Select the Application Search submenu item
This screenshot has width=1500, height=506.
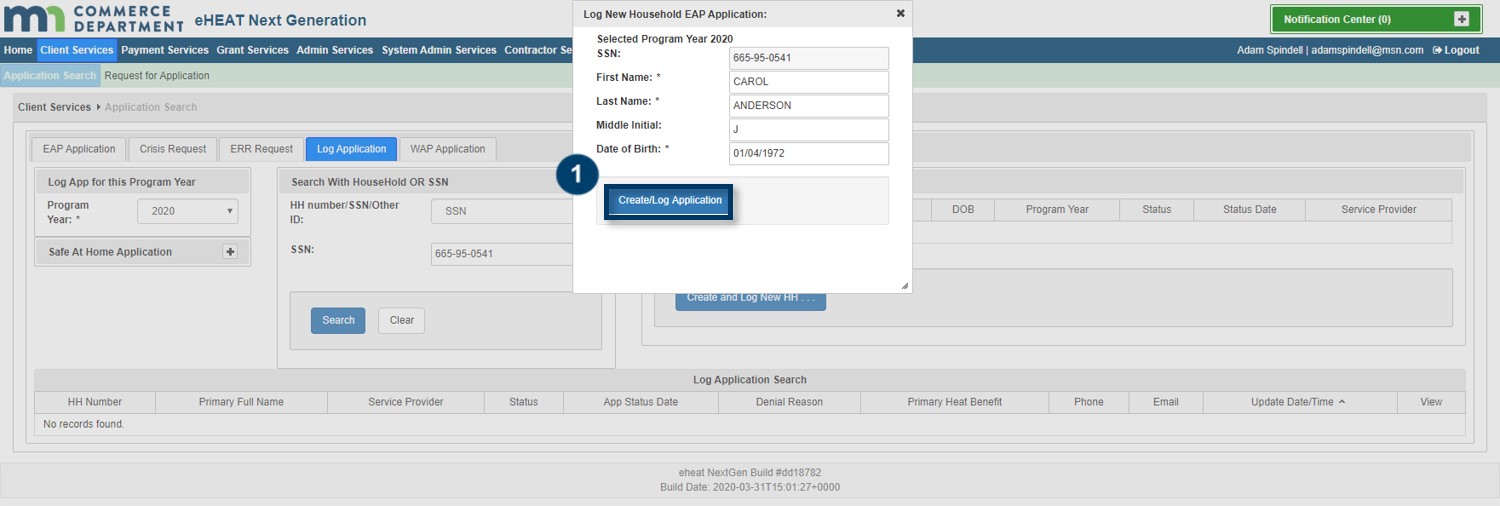pos(50,75)
